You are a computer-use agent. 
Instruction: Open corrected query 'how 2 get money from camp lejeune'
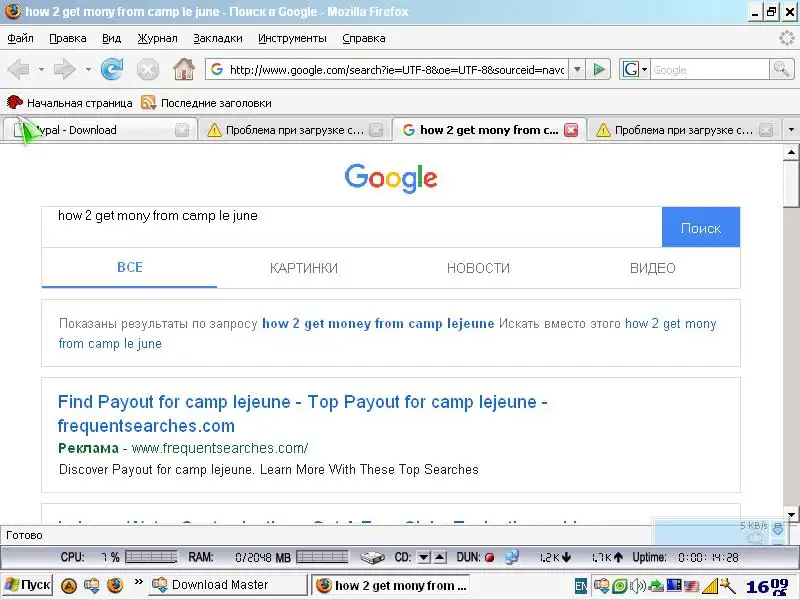[x=378, y=323]
